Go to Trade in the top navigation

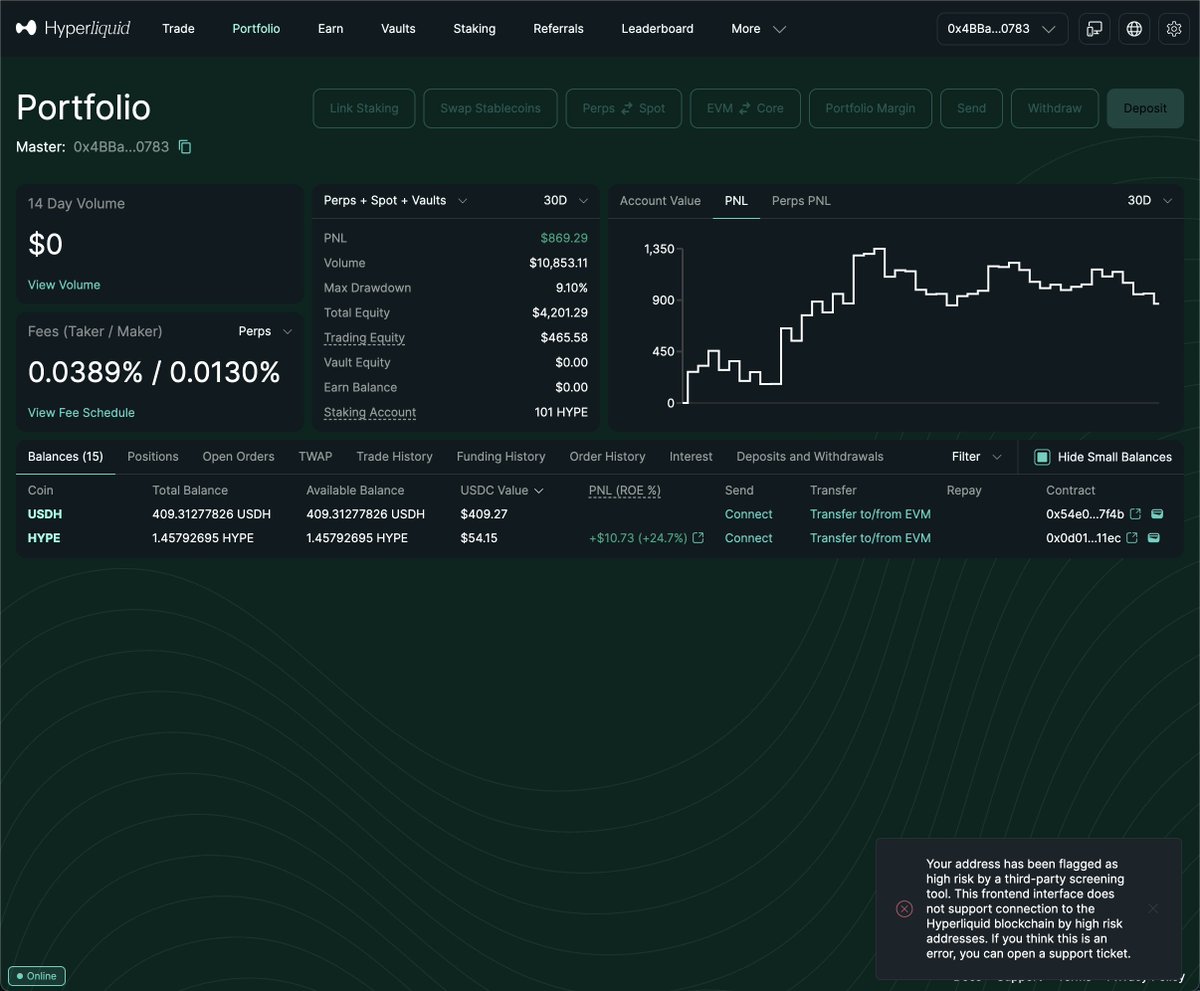tap(178, 29)
